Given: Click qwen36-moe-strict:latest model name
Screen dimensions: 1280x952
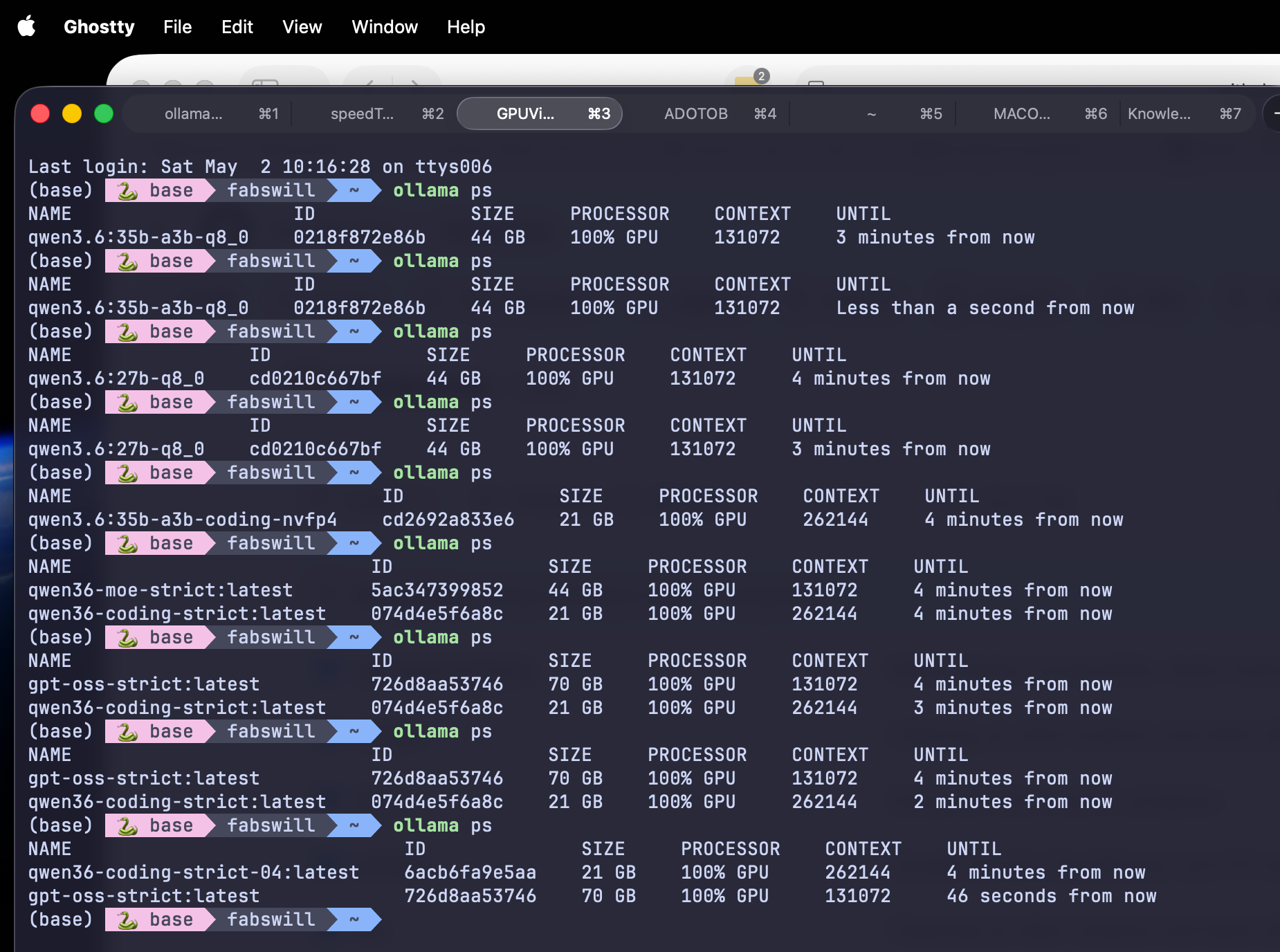Looking at the screenshot, I should pyautogui.click(x=161, y=590).
